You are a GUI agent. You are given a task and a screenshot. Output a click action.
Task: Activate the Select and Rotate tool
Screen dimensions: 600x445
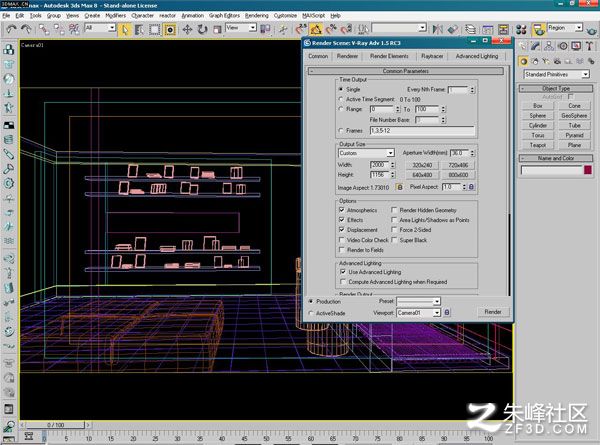pos(202,29)
